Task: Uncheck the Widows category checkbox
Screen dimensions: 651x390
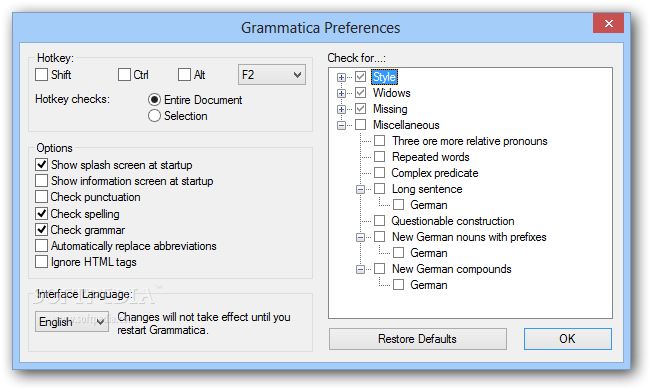Action: click(x=360, y=93)
